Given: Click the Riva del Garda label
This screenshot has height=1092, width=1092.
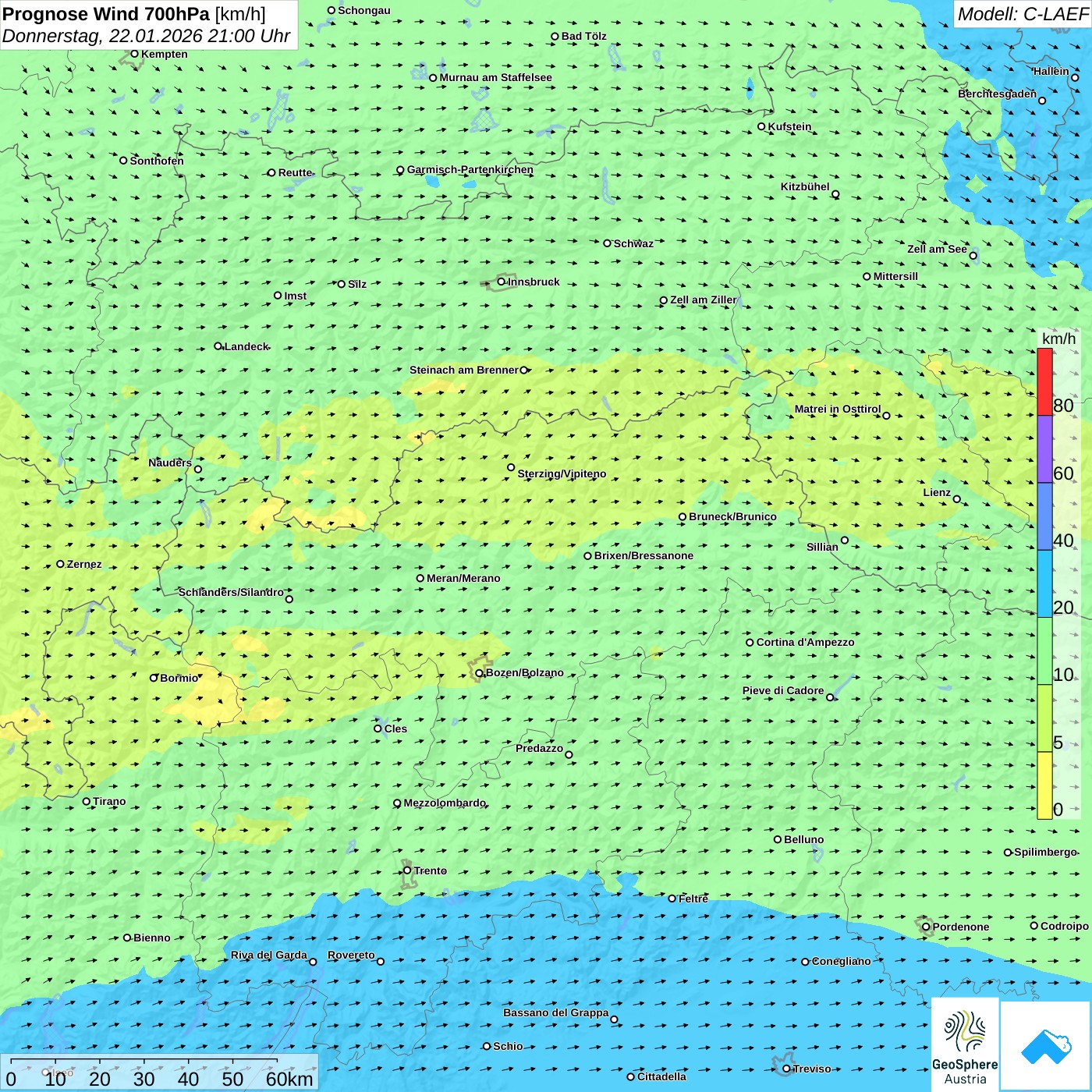Looking at the screenshot, I should click(x=269, y=955).
